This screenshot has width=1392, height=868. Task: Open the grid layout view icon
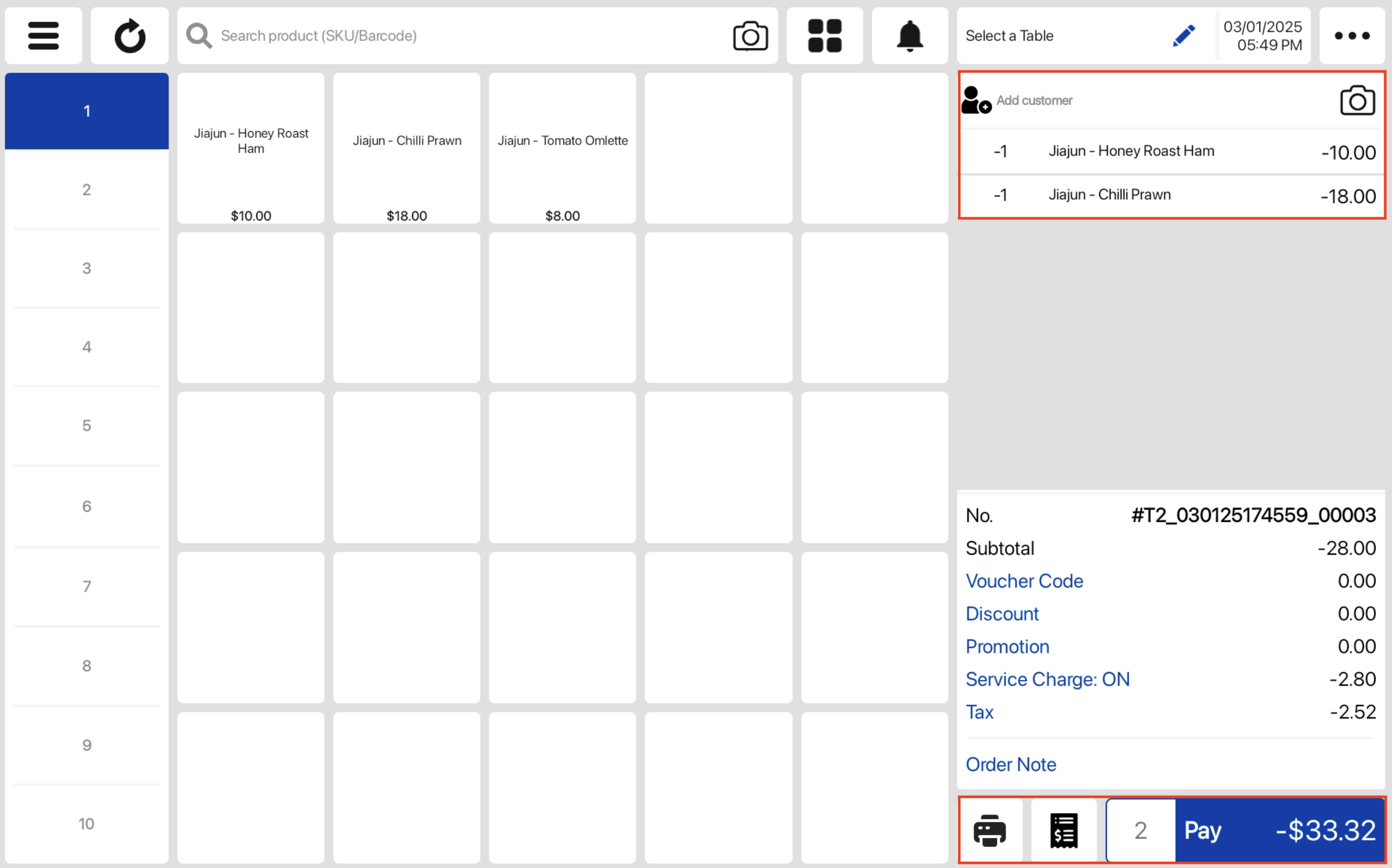[x=824, y=36]
